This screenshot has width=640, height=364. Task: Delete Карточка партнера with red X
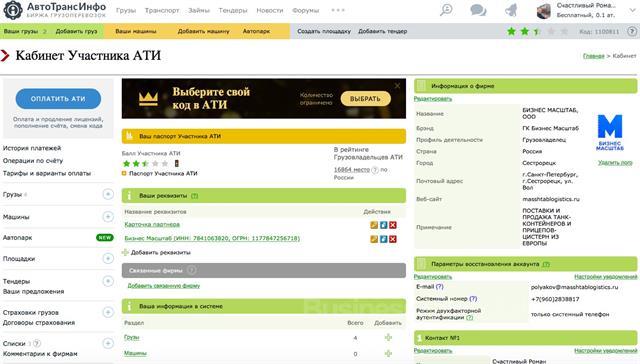(x=393, y=225)
